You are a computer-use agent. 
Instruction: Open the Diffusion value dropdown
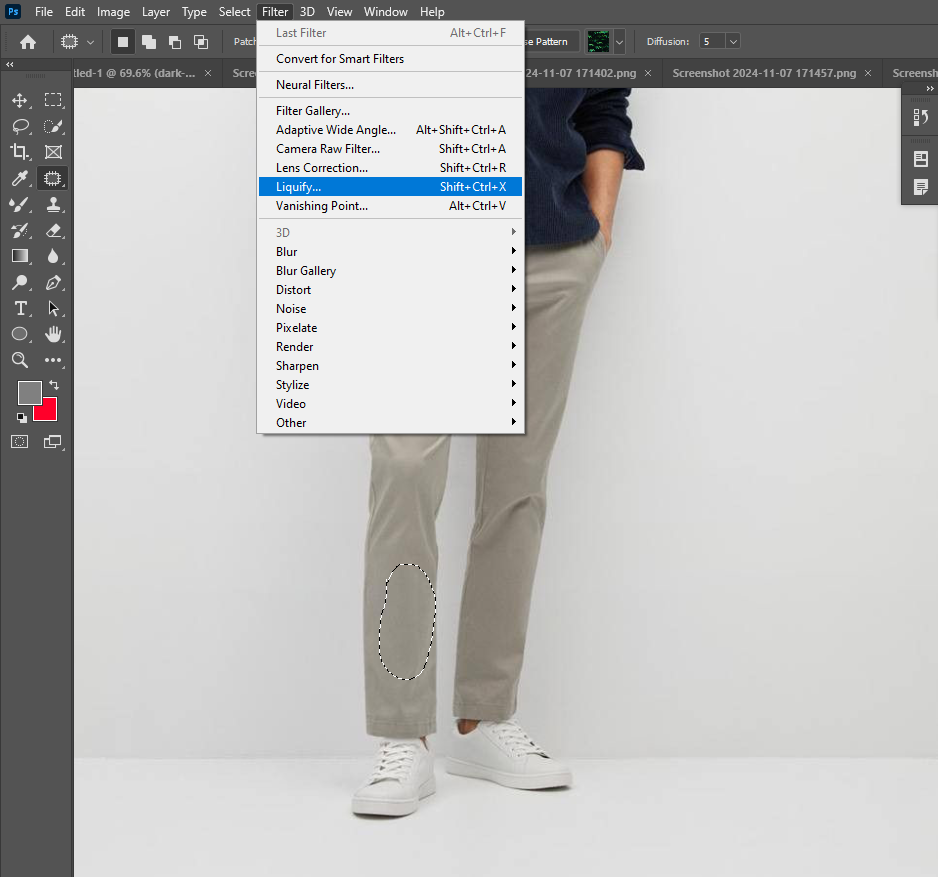pos(733,41)
